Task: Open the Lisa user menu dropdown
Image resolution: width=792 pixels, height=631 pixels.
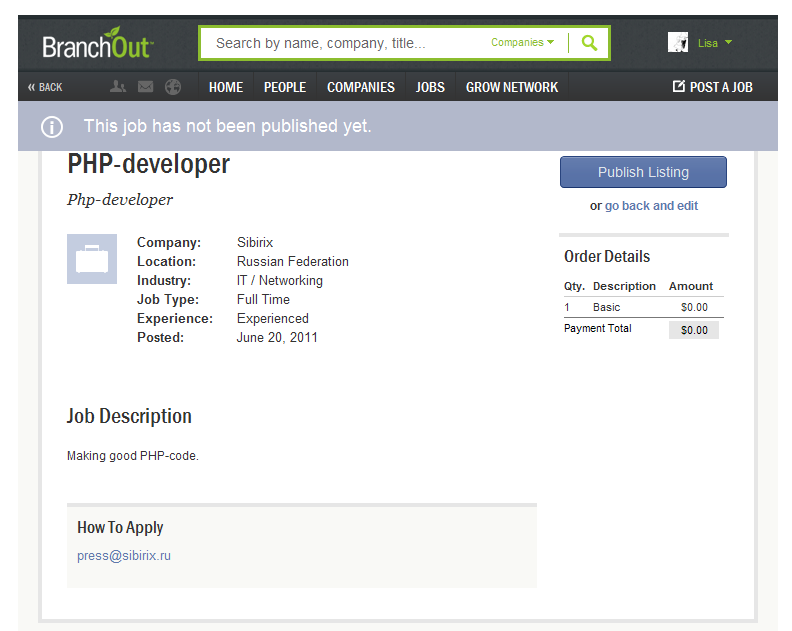Action: 715,43
